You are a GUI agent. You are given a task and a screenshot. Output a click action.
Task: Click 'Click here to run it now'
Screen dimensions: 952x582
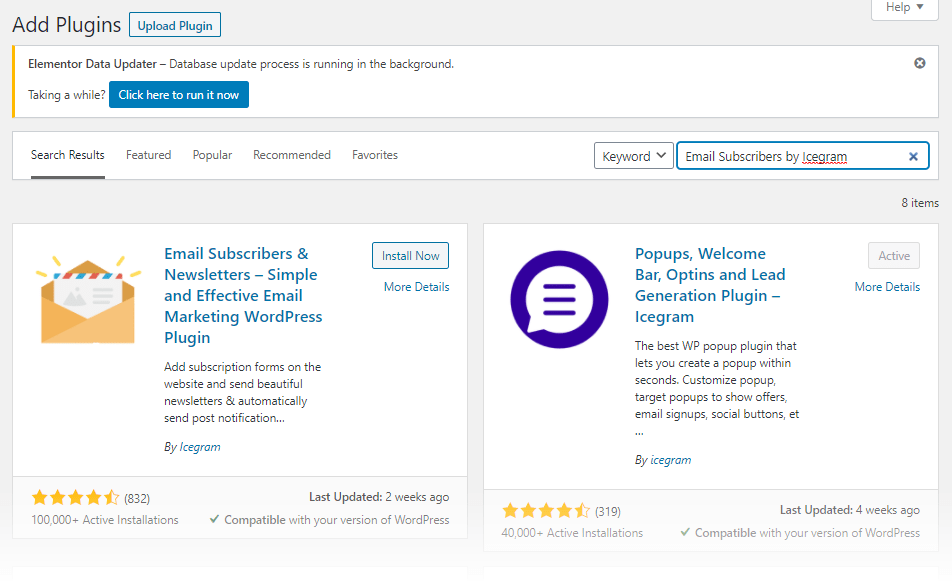178,95
